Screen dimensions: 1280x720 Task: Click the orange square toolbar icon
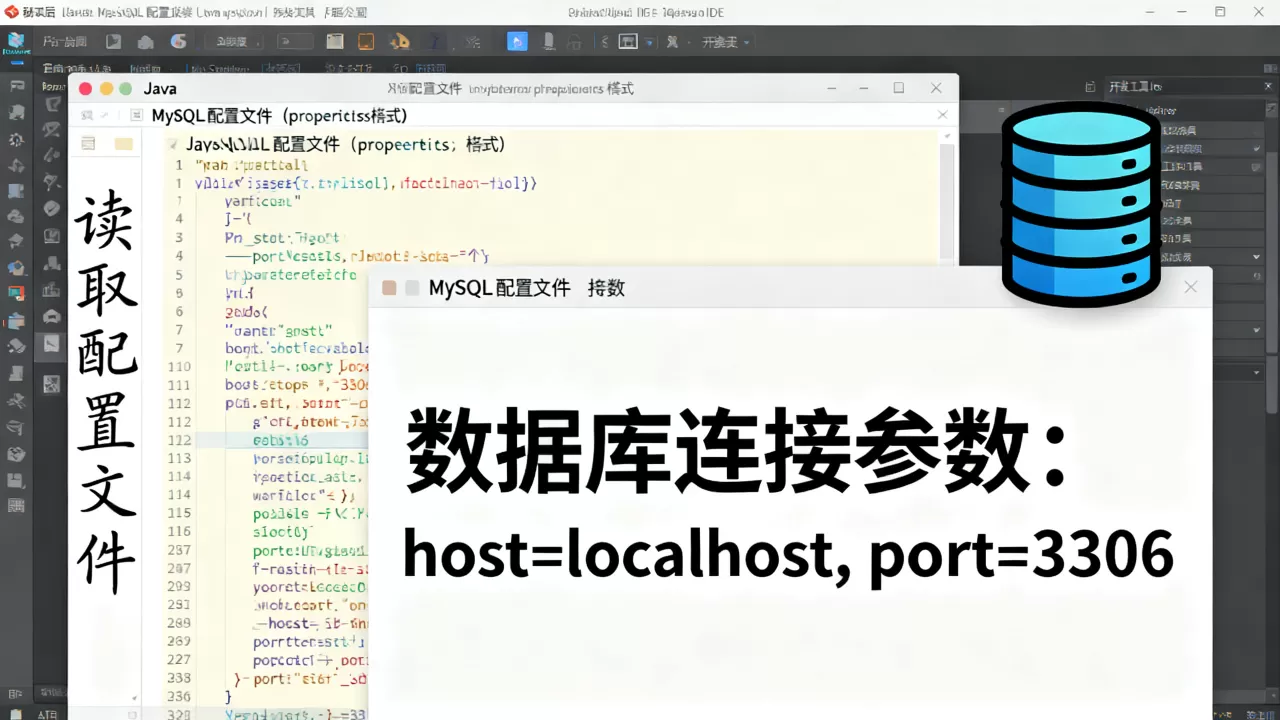[x=366, y=42]
